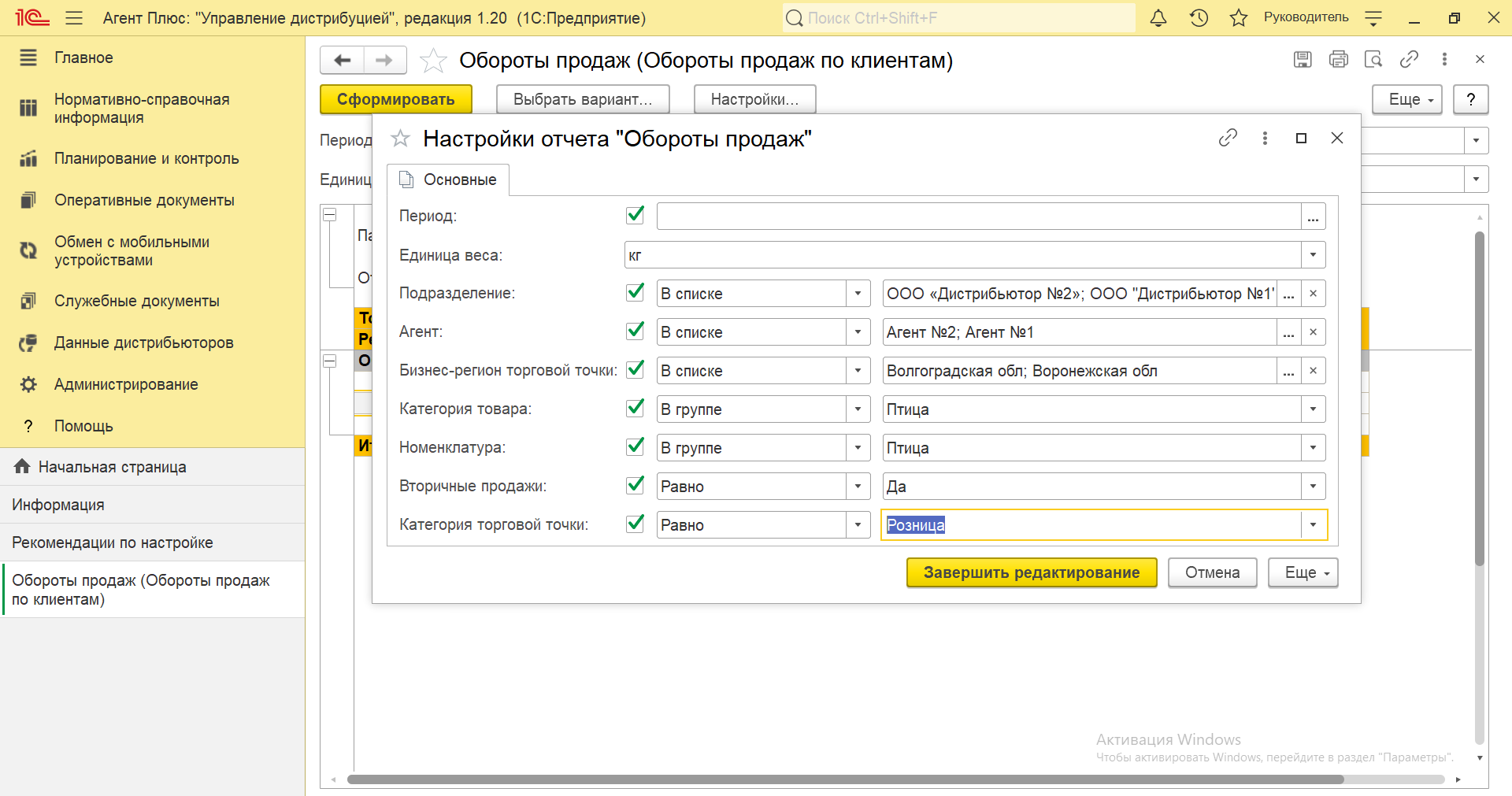
Task: Copy link to report chain icon
Action: [1409, 59]
